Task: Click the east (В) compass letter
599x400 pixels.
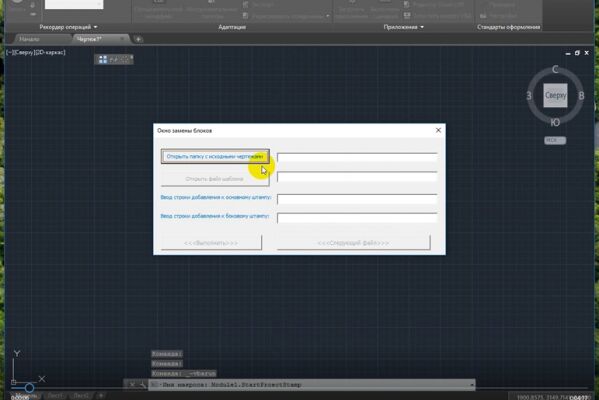Action: (x=581, y=96)
